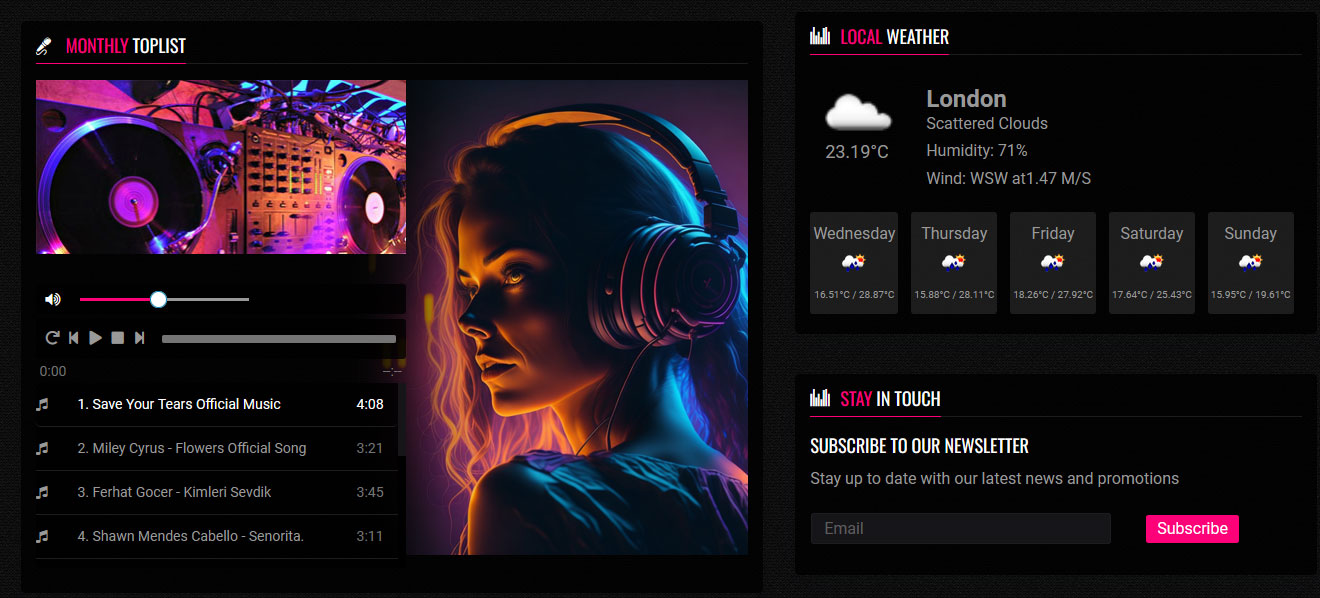This screenshot has height=598, width=1320.
Task: Open the Wednesday forecast card
Action: pyautogui.click(x=854, y=263)
